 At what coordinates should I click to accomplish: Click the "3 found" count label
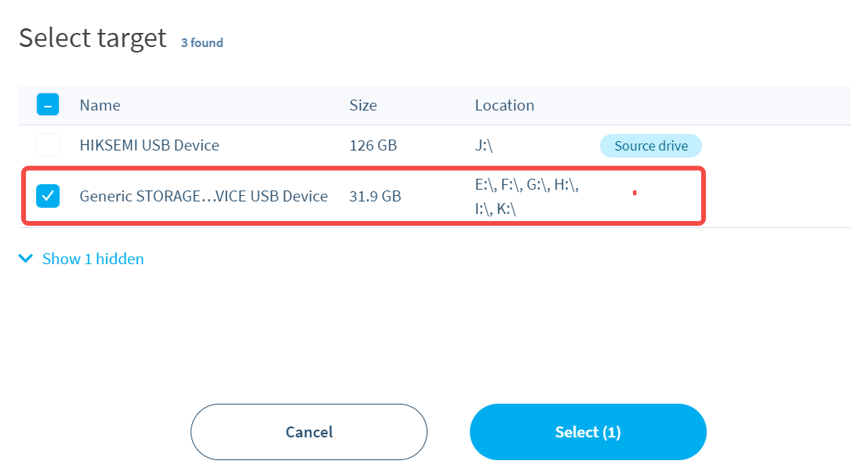point(202,43)
